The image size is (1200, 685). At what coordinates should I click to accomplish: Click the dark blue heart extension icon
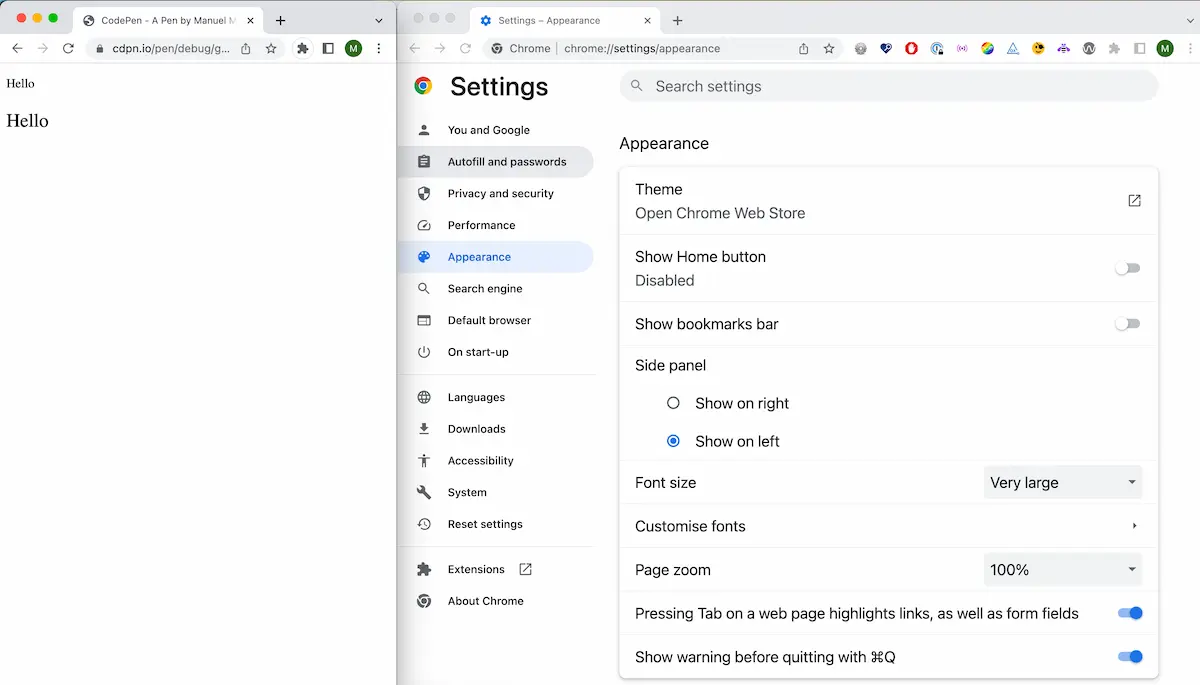point(886,48)
